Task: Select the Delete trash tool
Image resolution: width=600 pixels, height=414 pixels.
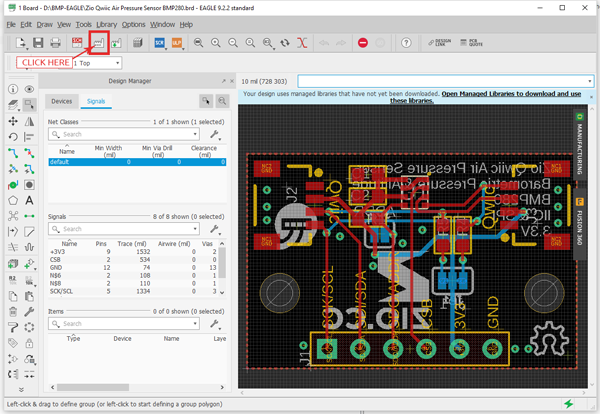Action: point(13,312)
